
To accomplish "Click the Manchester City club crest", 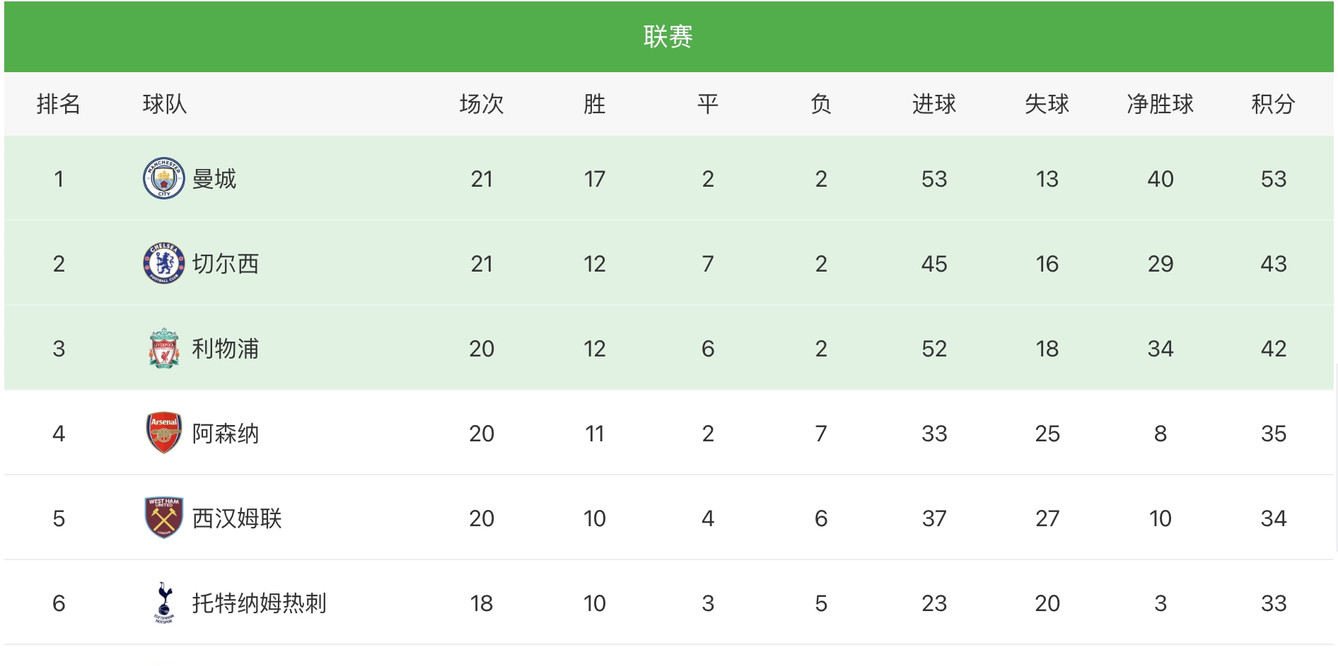I will point(164,179).
